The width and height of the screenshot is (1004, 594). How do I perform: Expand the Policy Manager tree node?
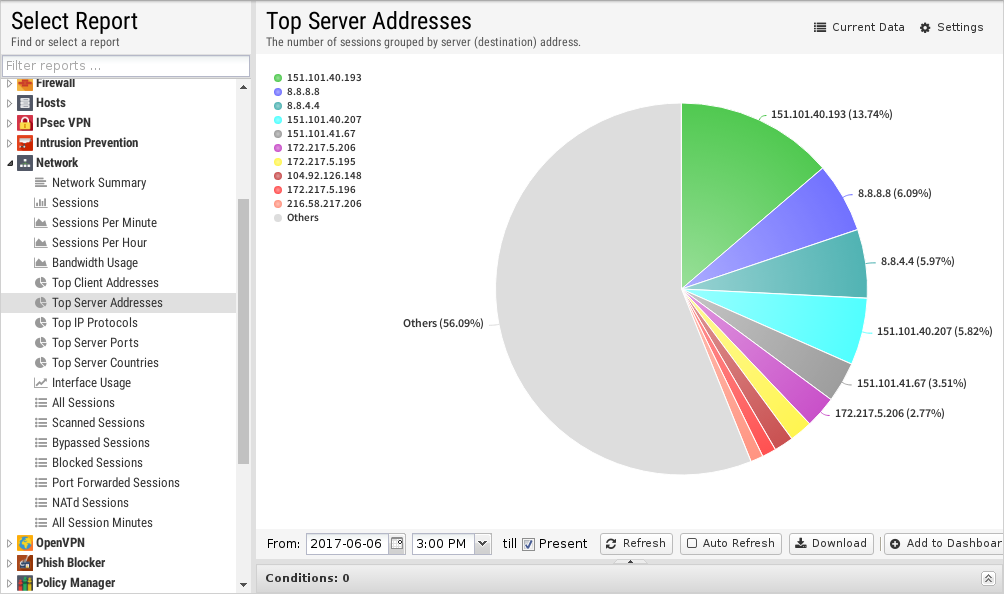10,583
